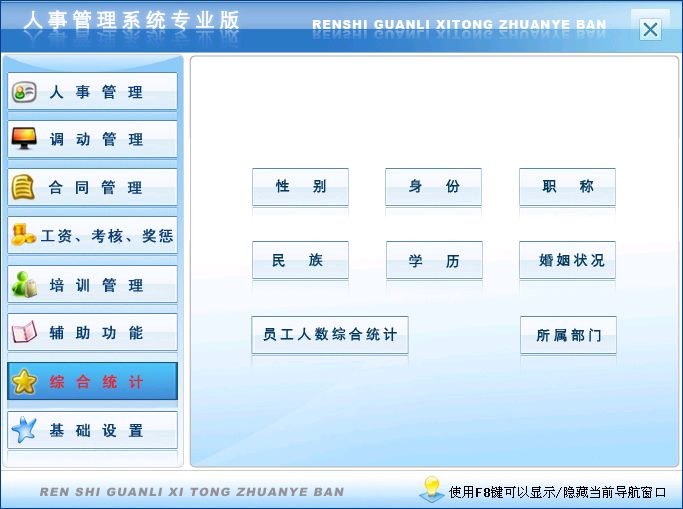Click the green person icon for 培训管理
Screen dimensions: 683x509
click(x=24, y=285)
